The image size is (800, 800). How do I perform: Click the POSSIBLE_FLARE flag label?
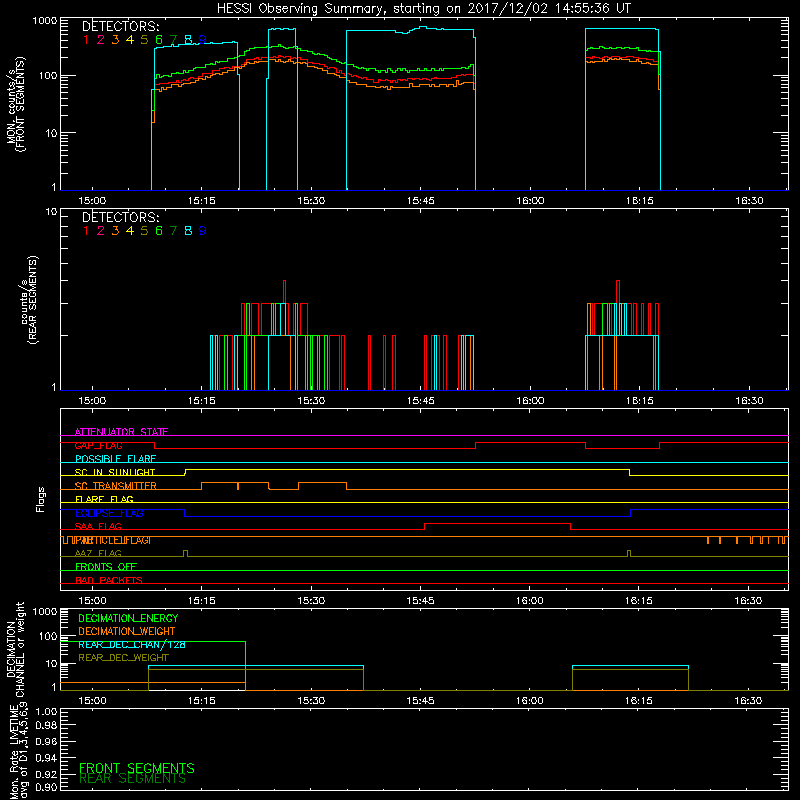click(115, 459)
